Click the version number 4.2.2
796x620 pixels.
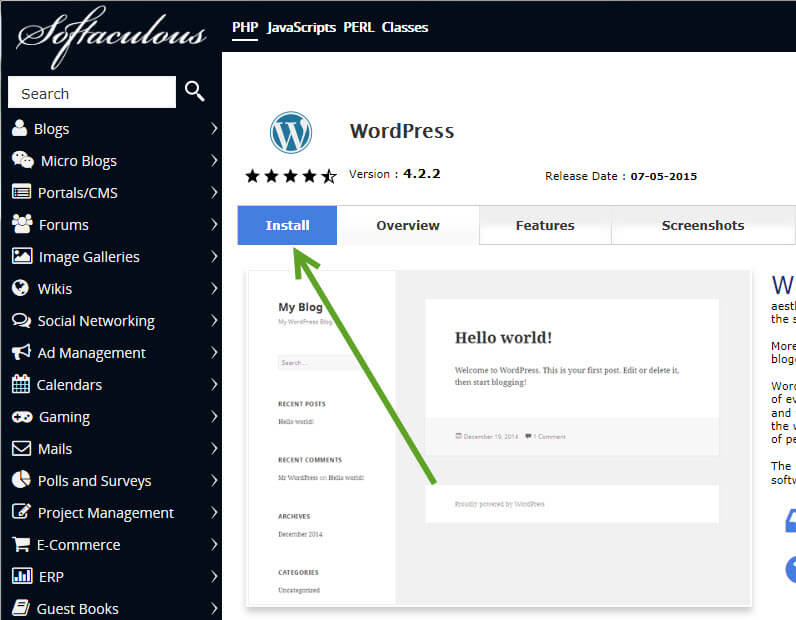click(421, 174)
